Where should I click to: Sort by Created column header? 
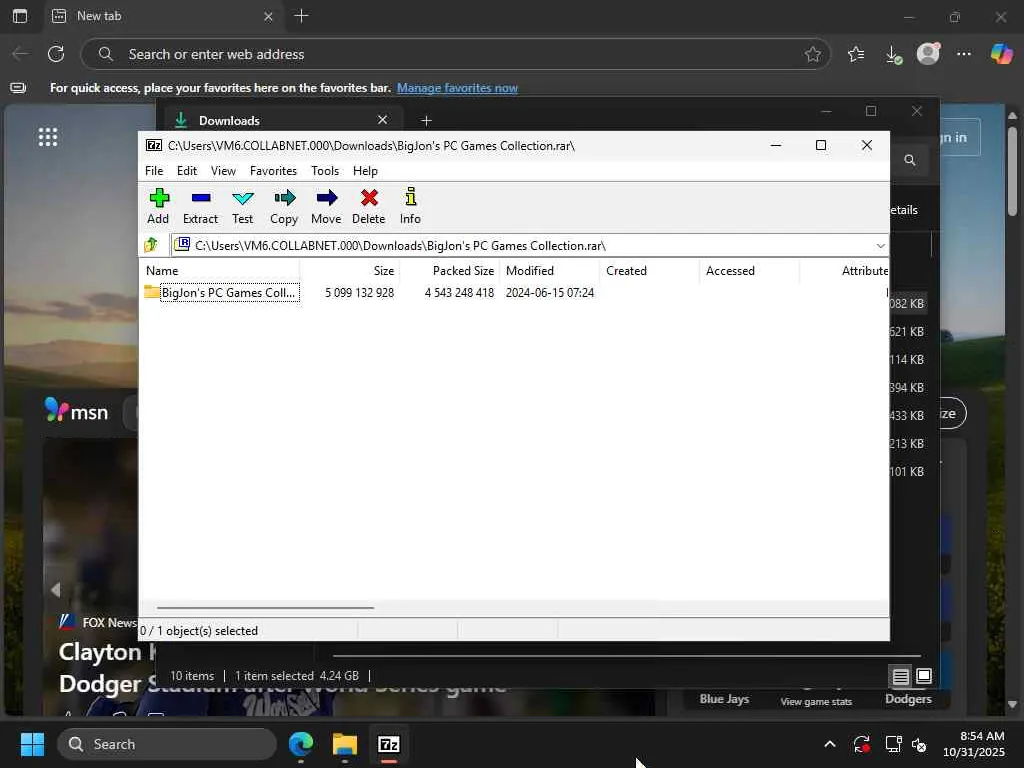coord(650,270)
